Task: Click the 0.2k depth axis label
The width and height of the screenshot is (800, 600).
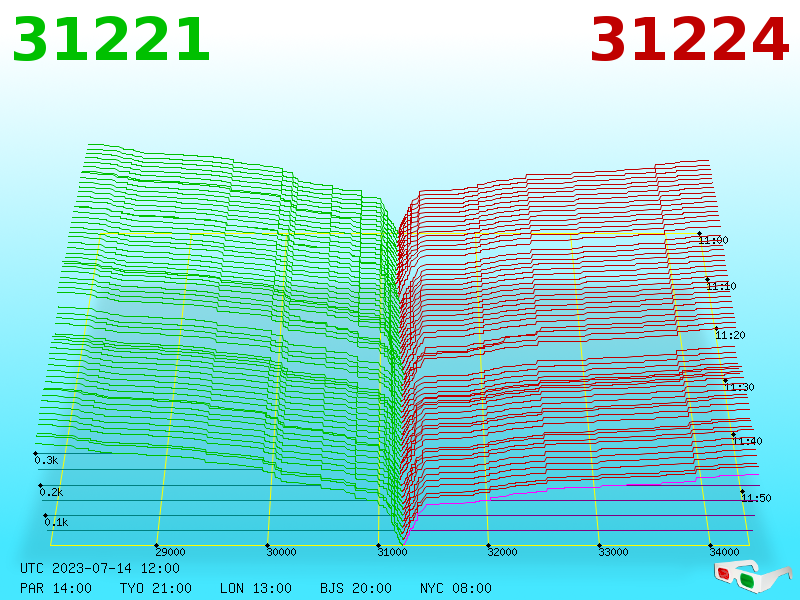Action: (x=51, y=492)
